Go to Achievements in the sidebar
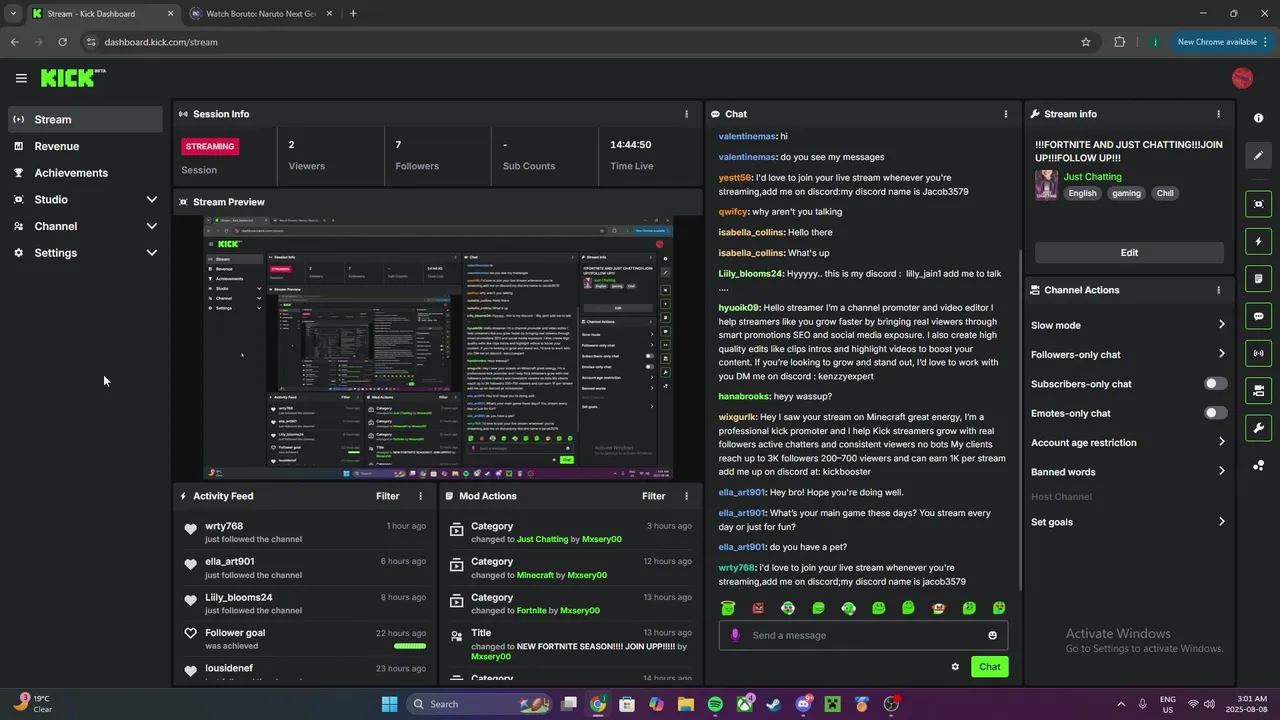Image resolution: width=1280 pixels, height=720 pixels. [85, 173]
